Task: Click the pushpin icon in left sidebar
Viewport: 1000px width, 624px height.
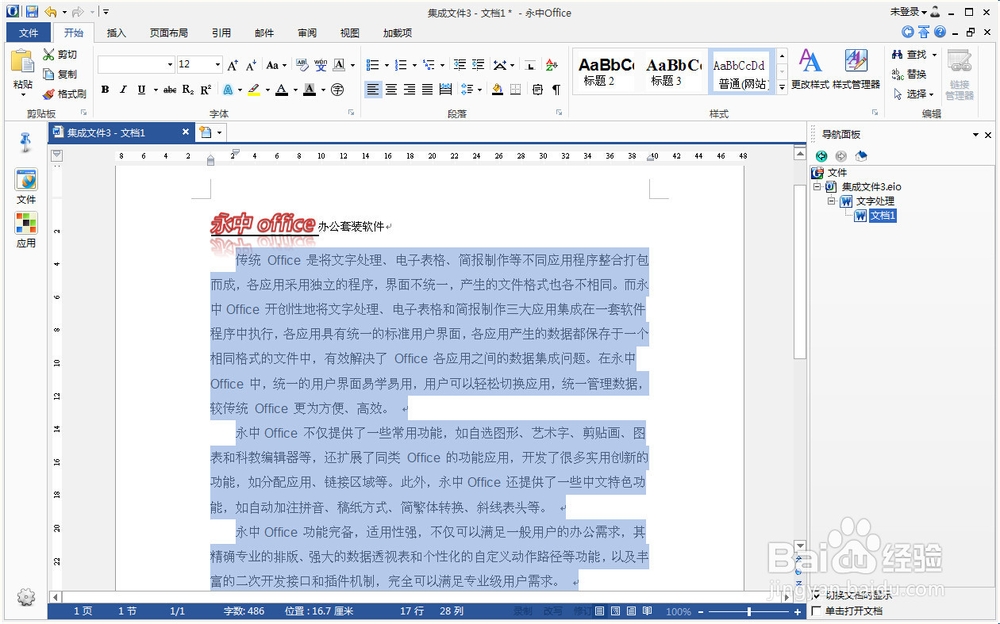Action: (x=26, y=142)
